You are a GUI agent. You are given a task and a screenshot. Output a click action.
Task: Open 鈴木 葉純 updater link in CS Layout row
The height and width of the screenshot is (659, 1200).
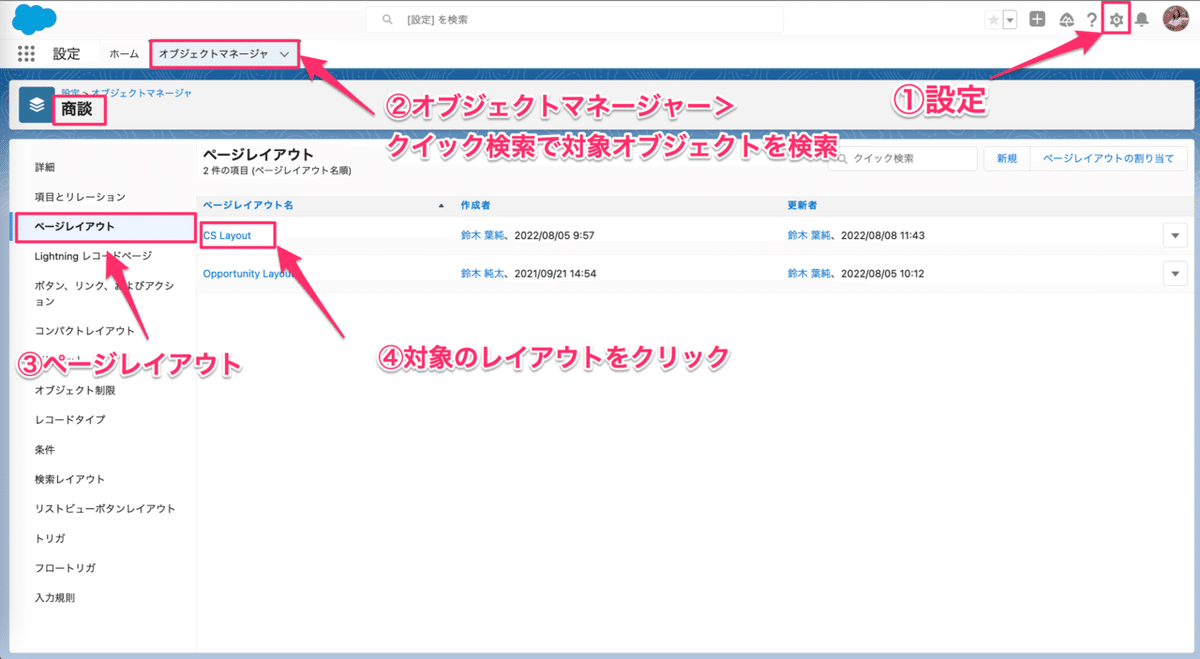[810, 235]
